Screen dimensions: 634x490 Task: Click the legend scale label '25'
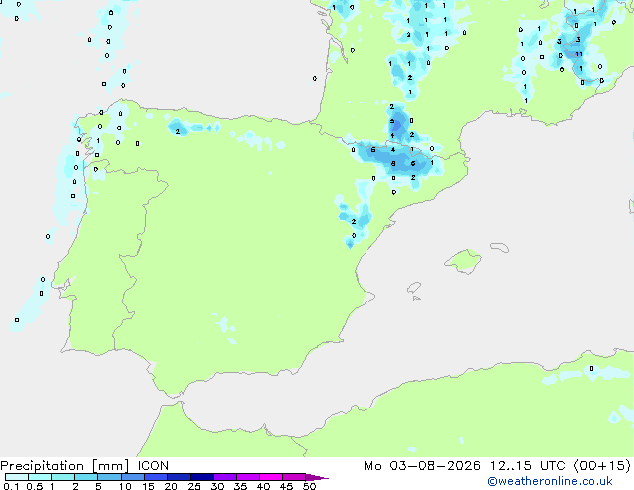[x=194, y=486]
